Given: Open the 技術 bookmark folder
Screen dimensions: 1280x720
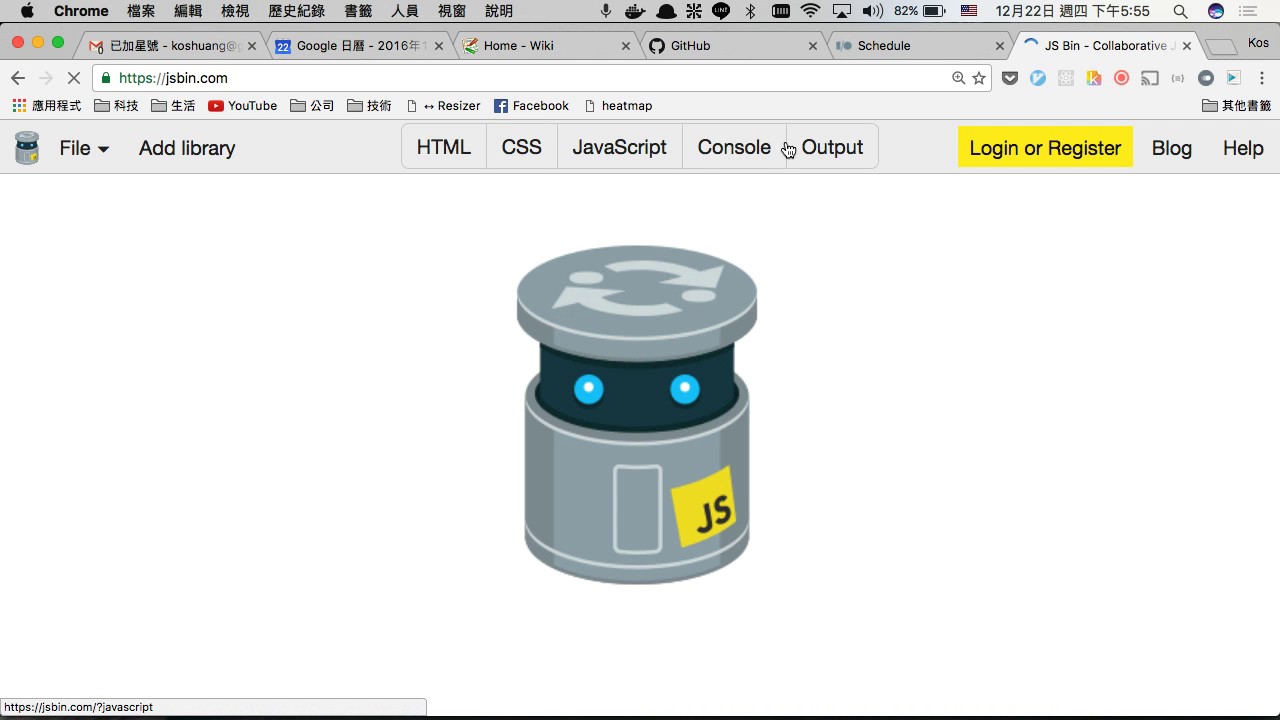Looking at the screenshot, I should [x=369, y=106].
